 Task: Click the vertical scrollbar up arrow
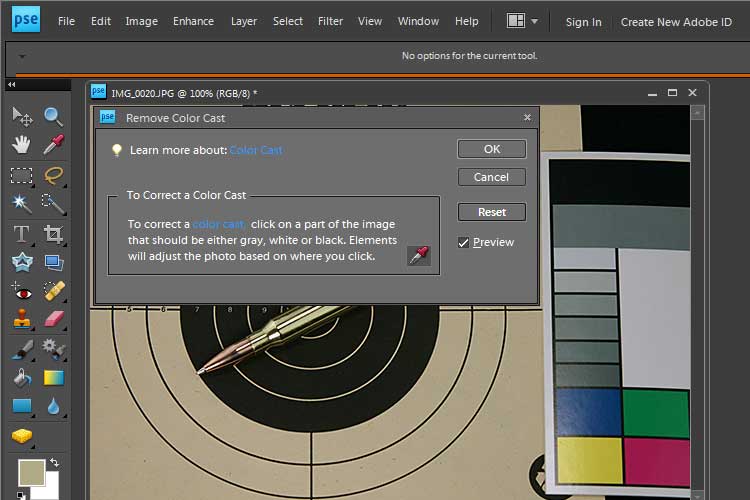pos(697,113)
